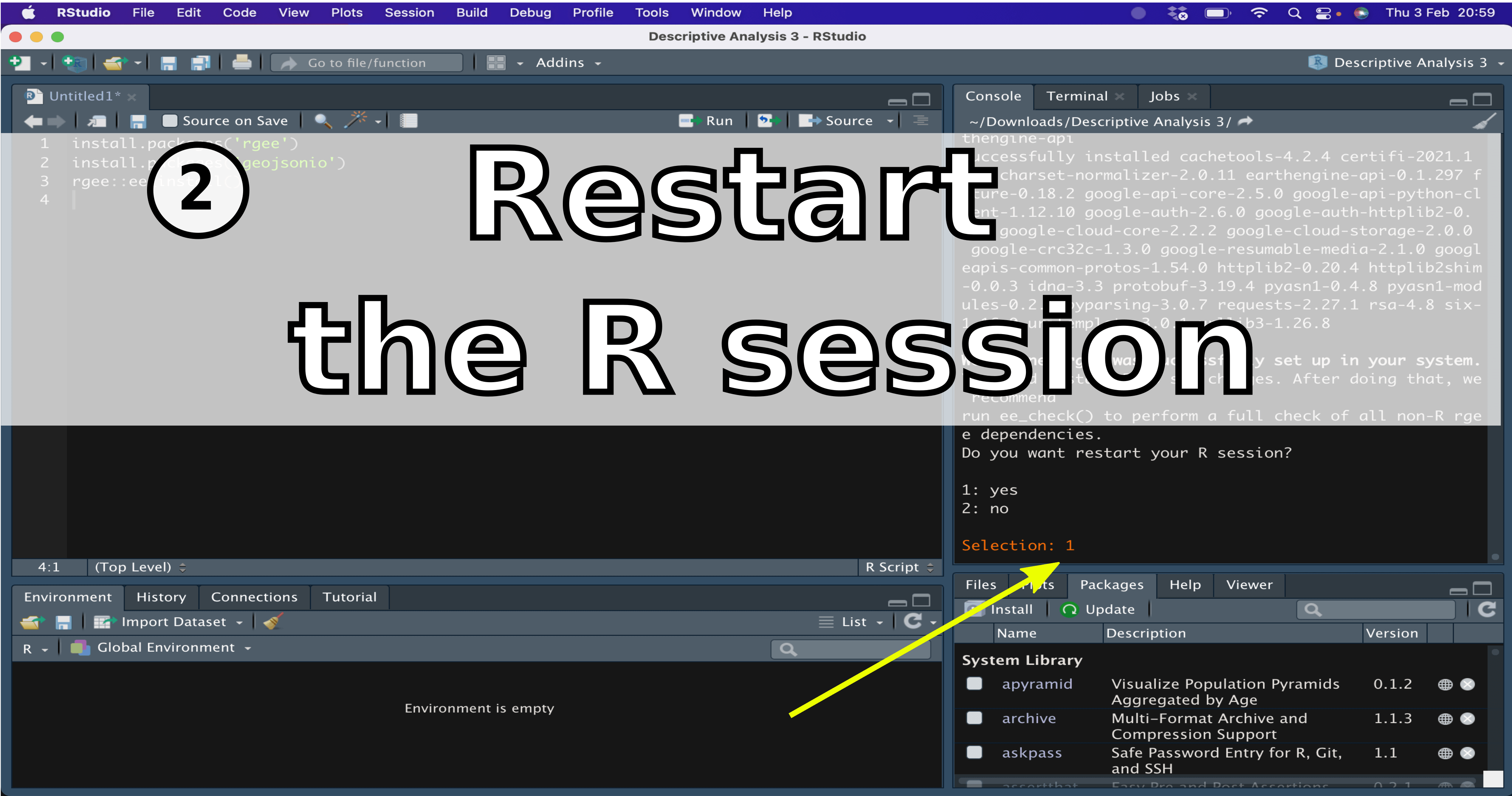Image resolution: width=1512 pixels, height=796 pixels.
Task: Open the New File dropdown arrow
Action: click(43, 63)
